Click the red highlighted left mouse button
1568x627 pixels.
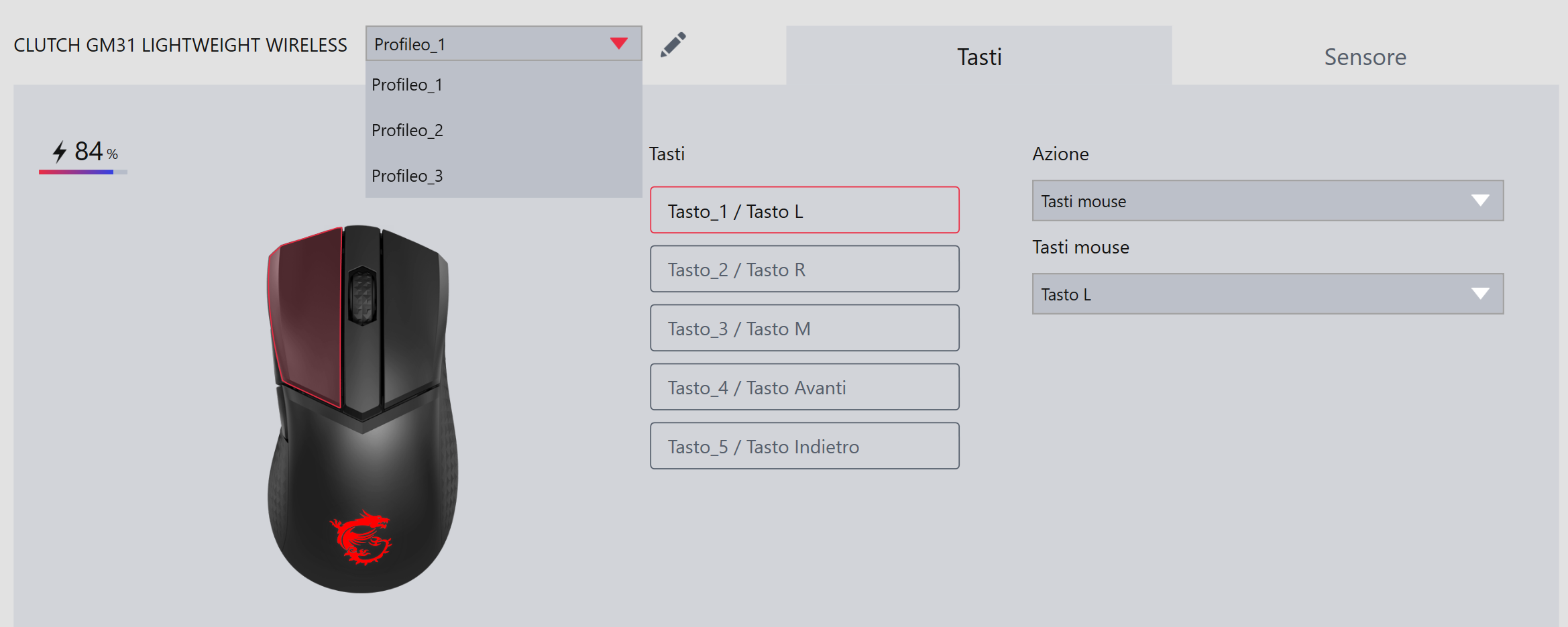306,315
